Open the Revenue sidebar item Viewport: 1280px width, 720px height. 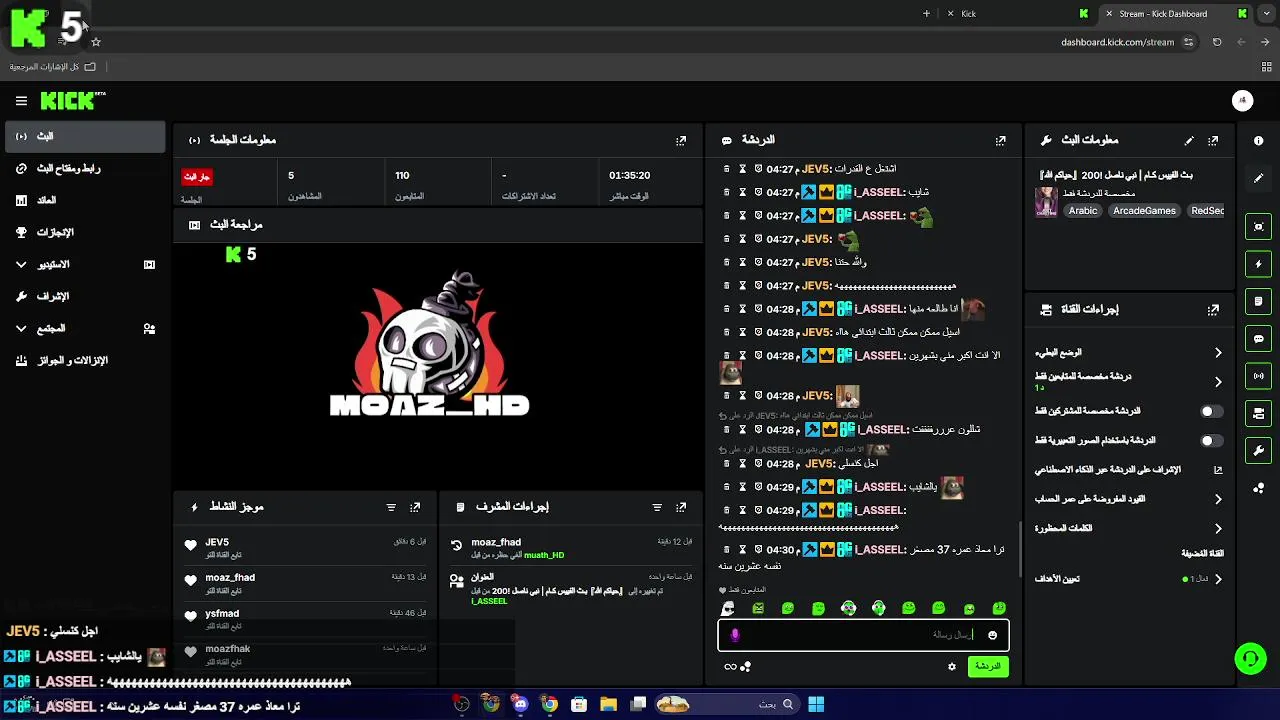(85, 201)
